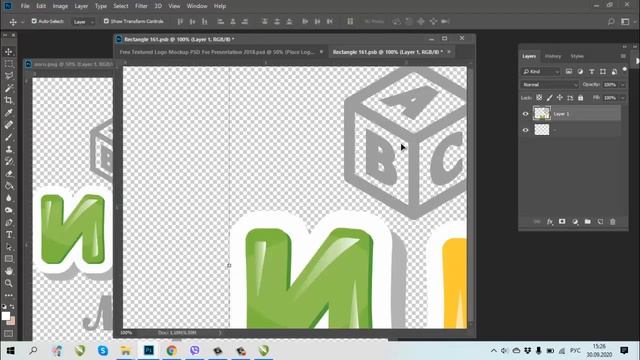The image size is (640, 360).
Task: Open the Filter menu
Action: pyautogui.click(x=141, y=6)
